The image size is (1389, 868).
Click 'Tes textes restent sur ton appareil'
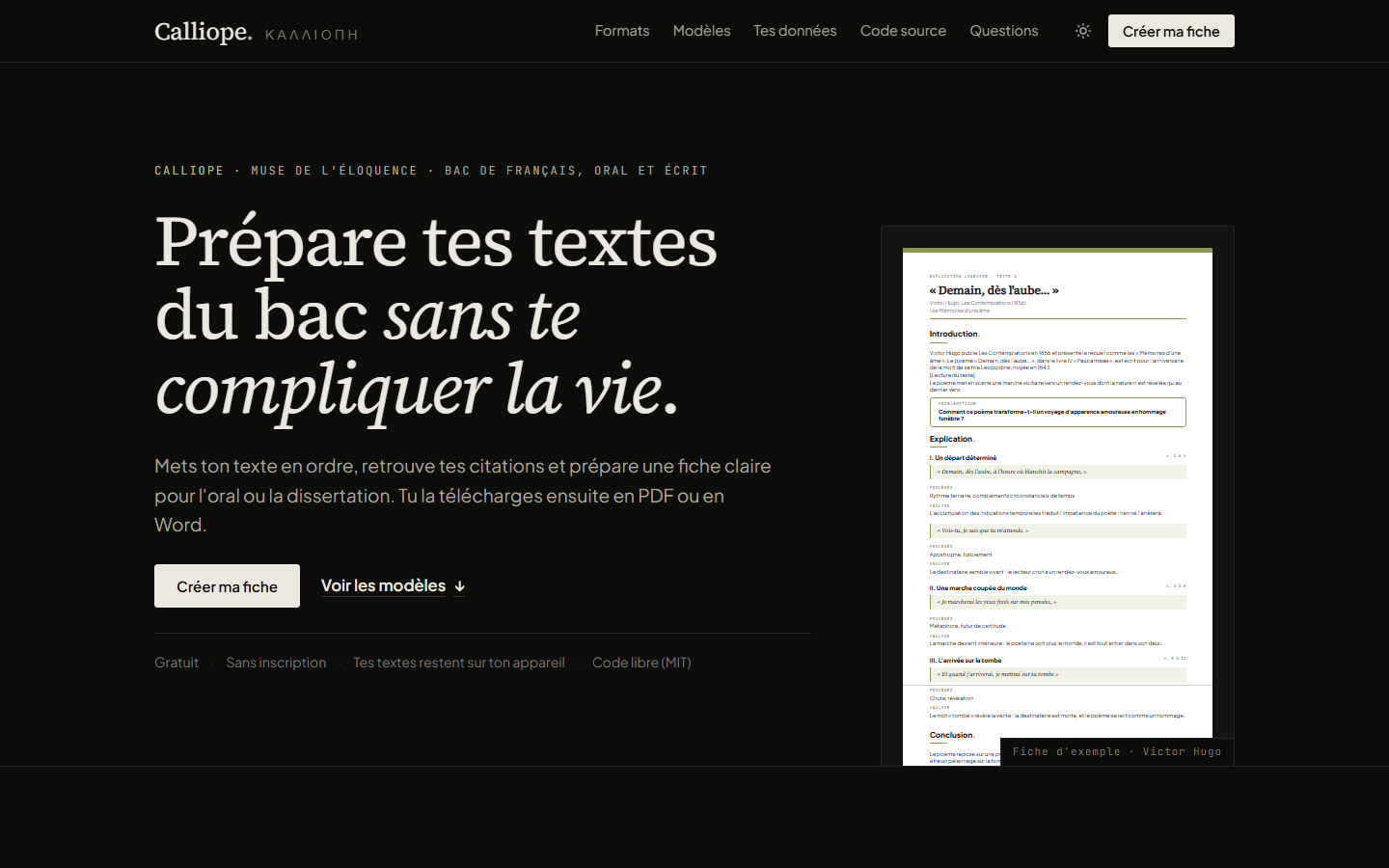click(459, 663)
